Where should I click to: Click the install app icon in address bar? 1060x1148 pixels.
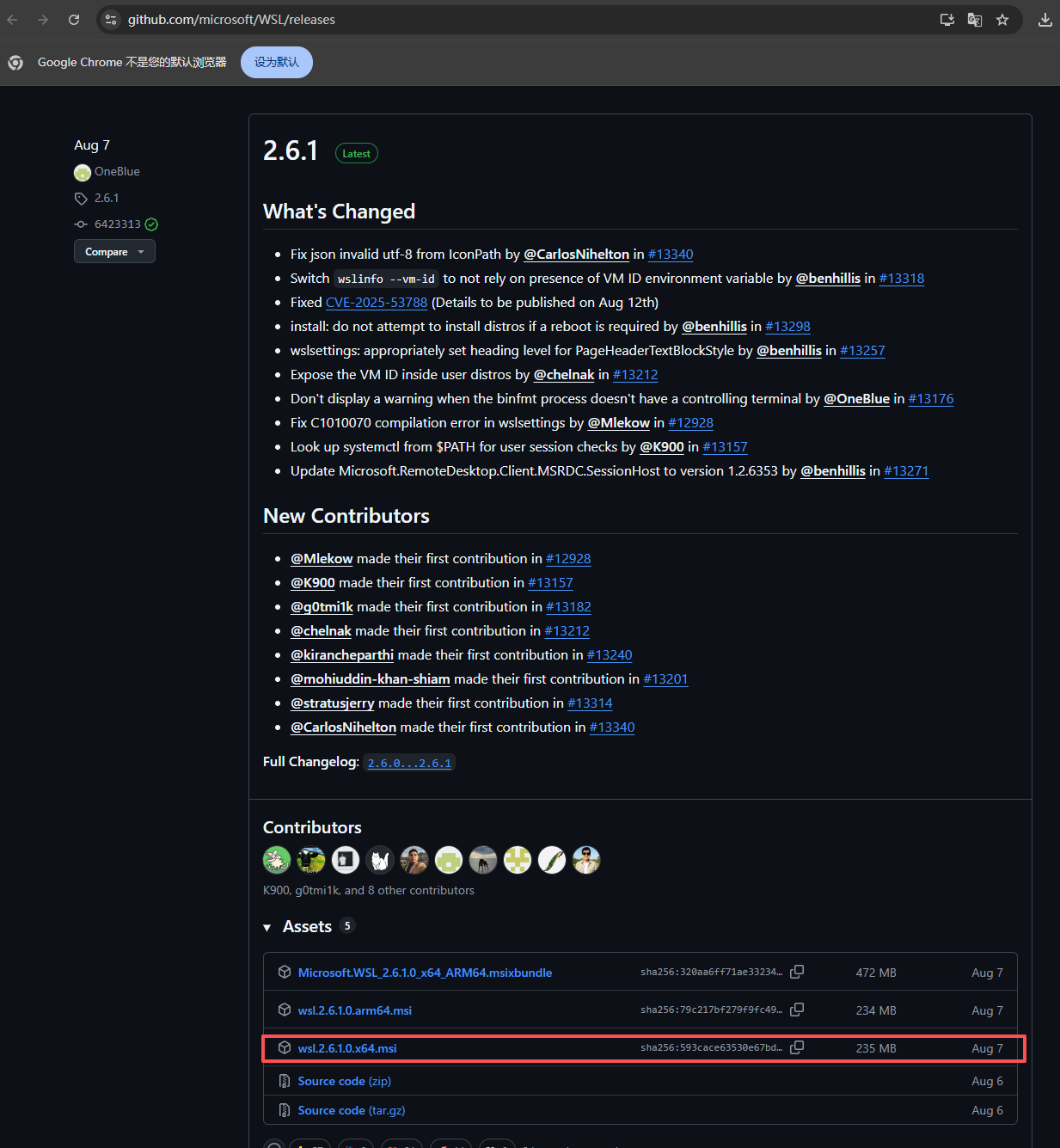pyautogui.click(x=947, y=20)
